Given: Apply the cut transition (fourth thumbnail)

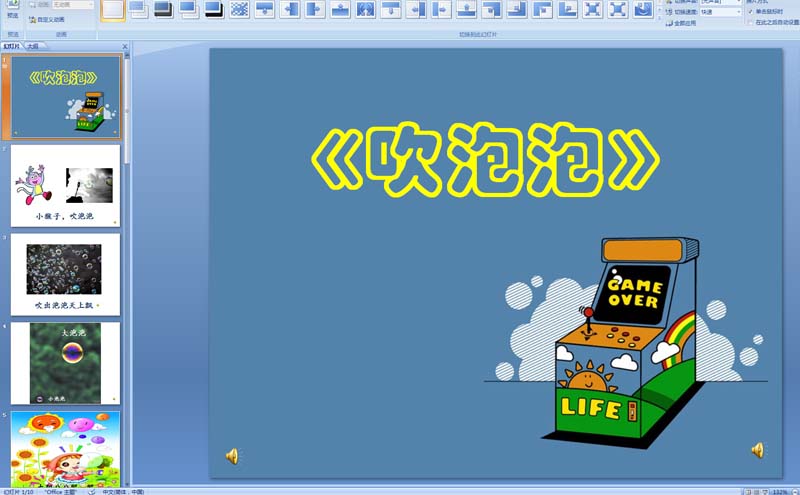Looking at the screenshot, I should point(189,9).
